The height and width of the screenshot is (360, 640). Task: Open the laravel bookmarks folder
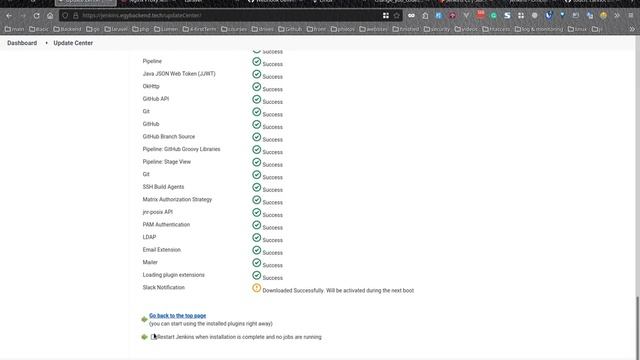[x=116, y=29]
